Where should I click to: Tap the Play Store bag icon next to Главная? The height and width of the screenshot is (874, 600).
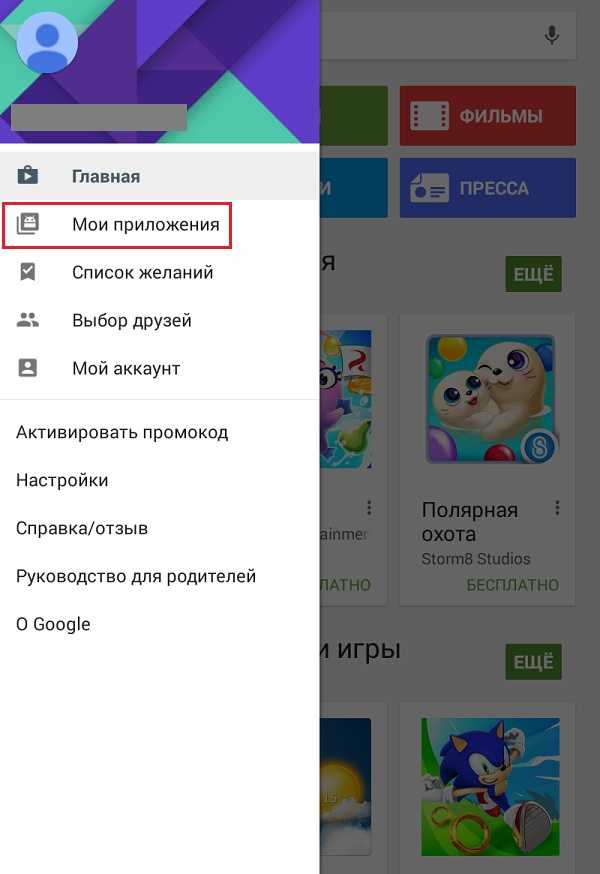(x=28, y=176)
